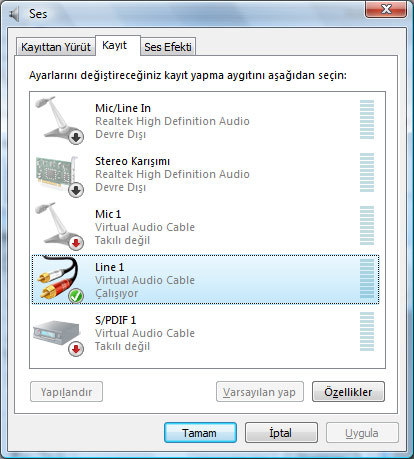This screenshot has height=459, width=414.
Task: Click the Yapılandır button
Action: coord(66,392)
